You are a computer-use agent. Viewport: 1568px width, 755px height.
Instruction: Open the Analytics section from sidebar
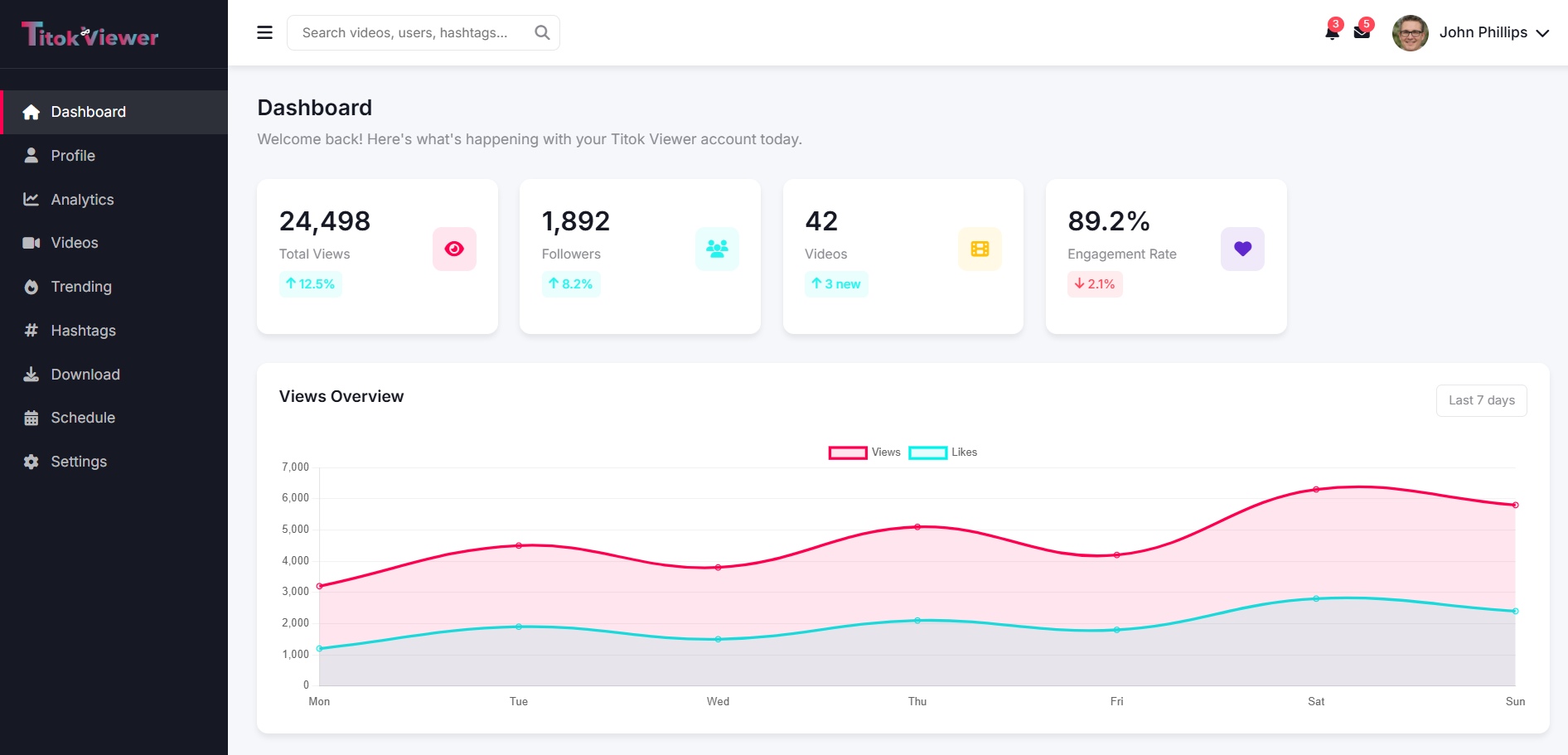tap(82, 199)
